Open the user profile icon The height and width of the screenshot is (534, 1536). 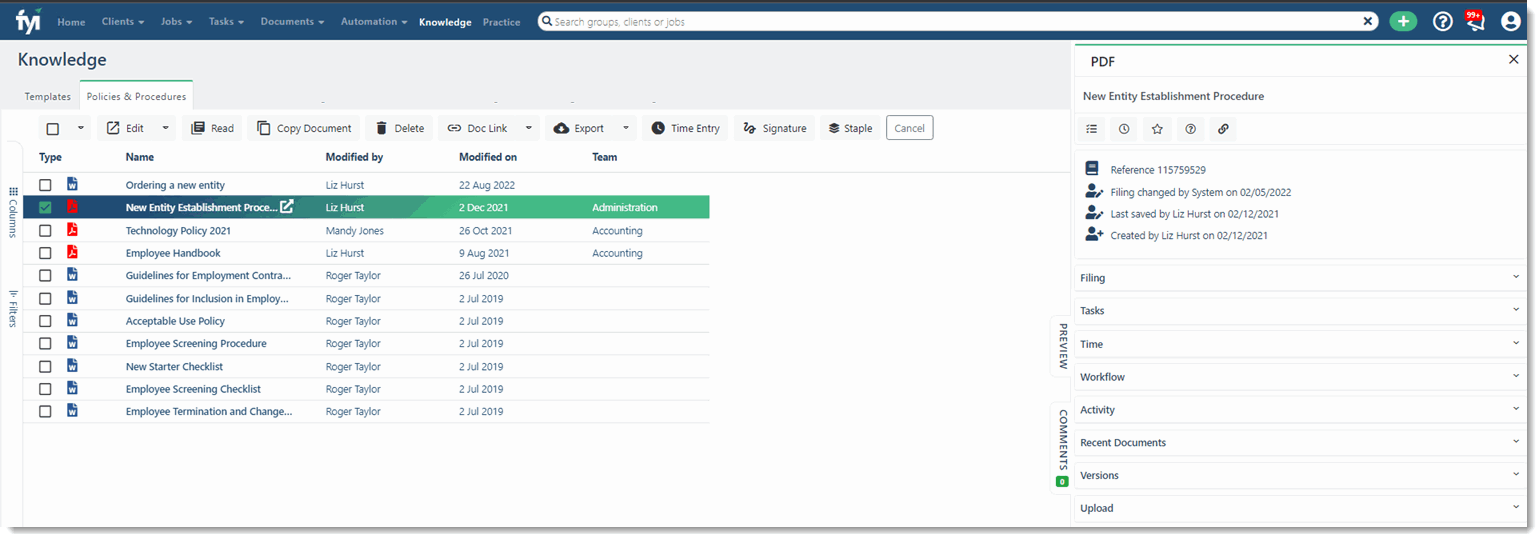click(x=1511, y=21)
